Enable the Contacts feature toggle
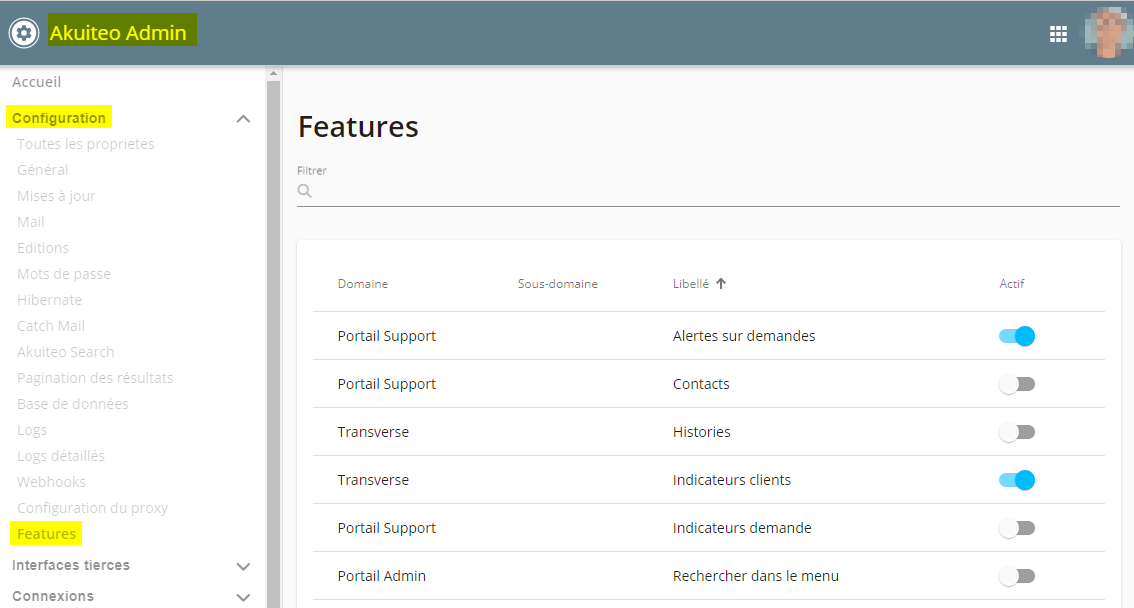1134x608 pixels. click(1017, 384)
